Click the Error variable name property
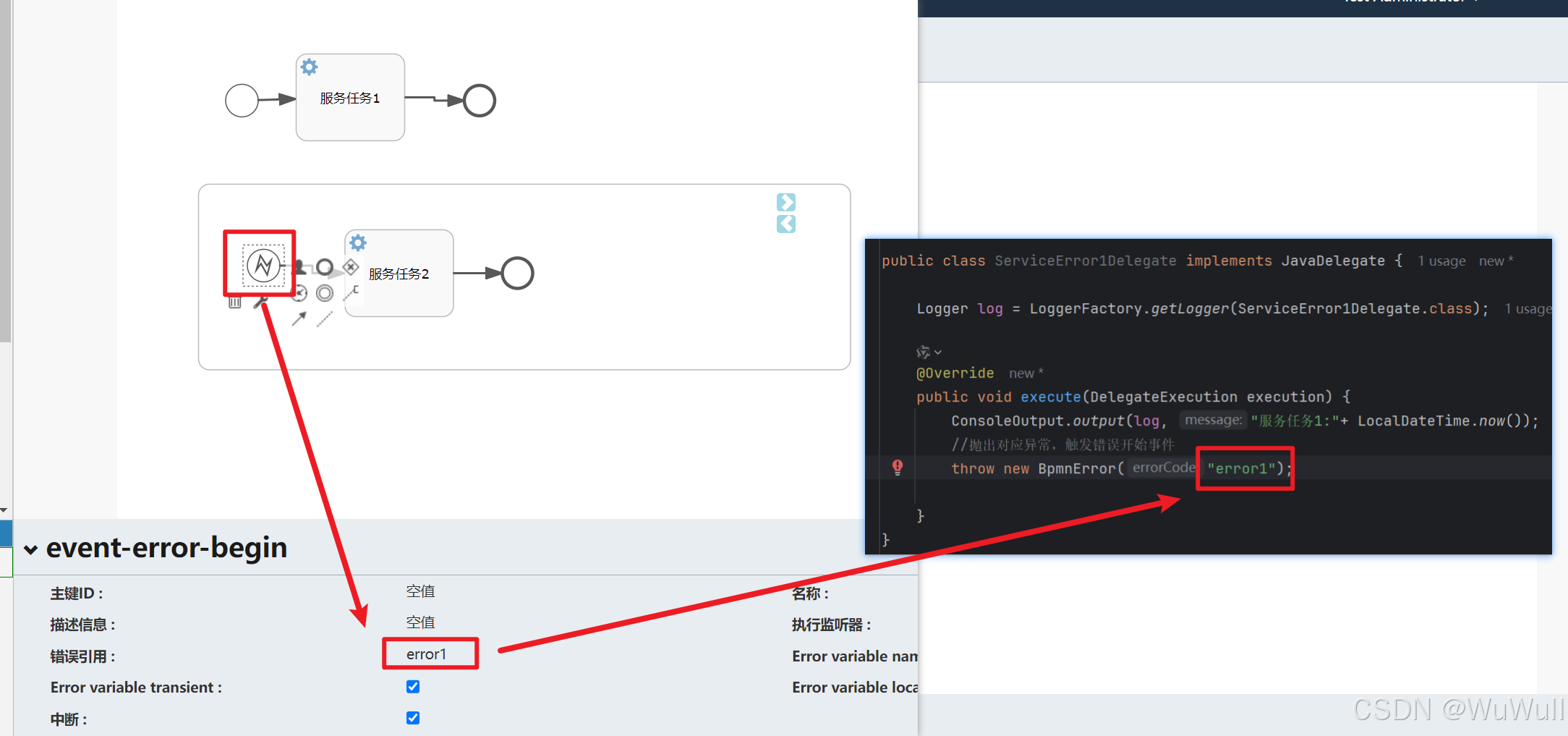 [855, 656]
